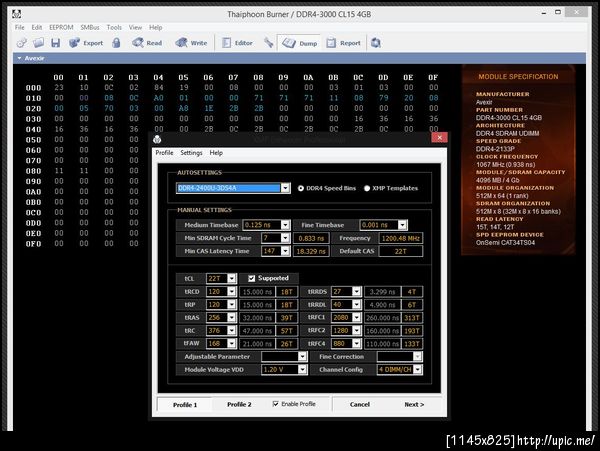The image size is (600, 451).
Task: Click the Thaiphoon Burner app icon in title bar
Action: click(16, 15)
